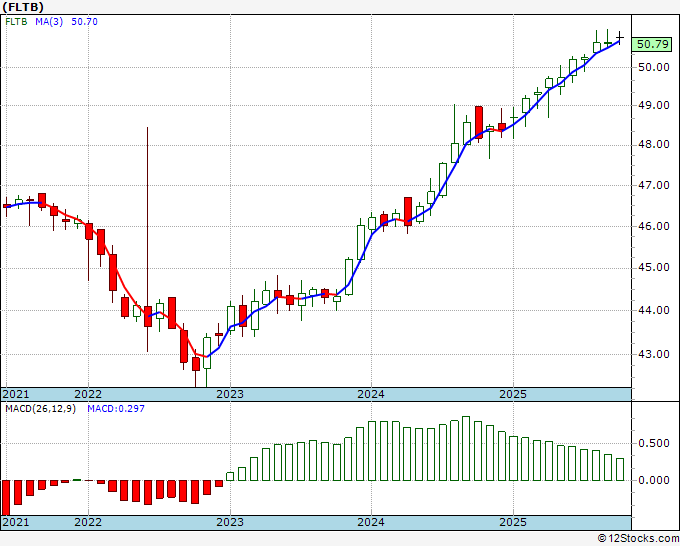The image size is (680, 546).
Task: Click the 0.000 MACD axis label
Action: pyautogui.click(x=653, y=480)
